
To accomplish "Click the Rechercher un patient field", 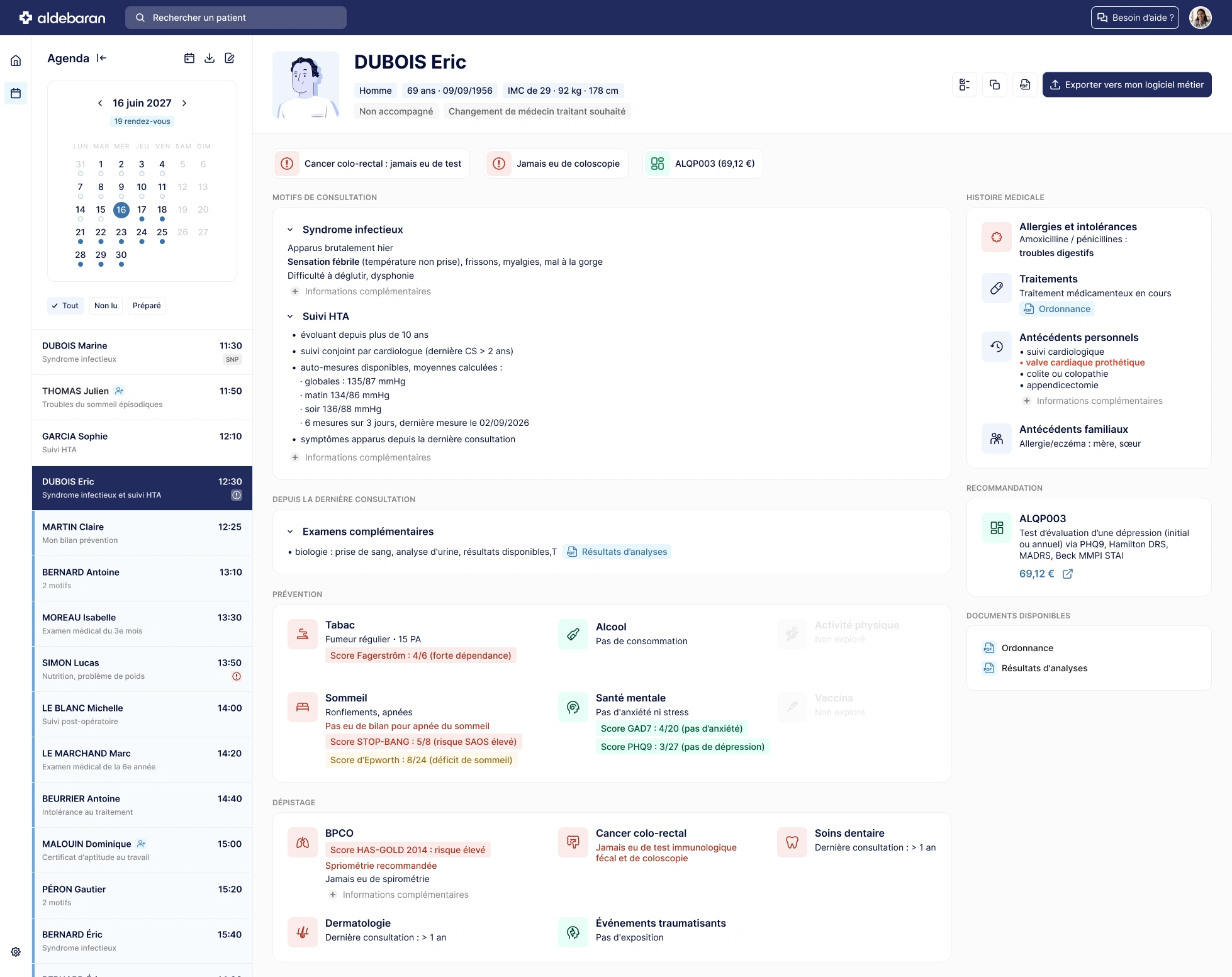I will [236, 18].
